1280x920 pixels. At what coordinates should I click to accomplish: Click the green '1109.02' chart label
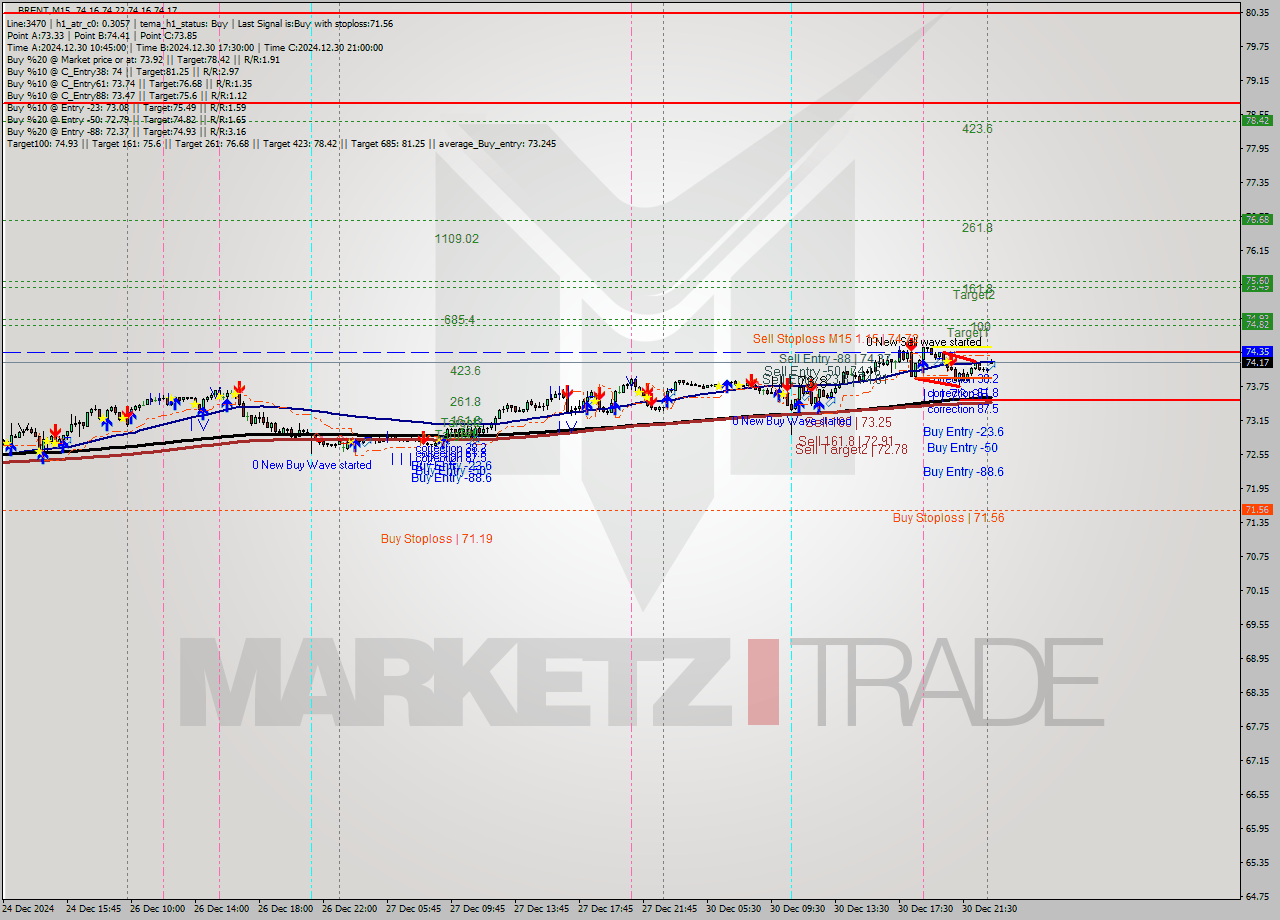(x=457, y=239)
